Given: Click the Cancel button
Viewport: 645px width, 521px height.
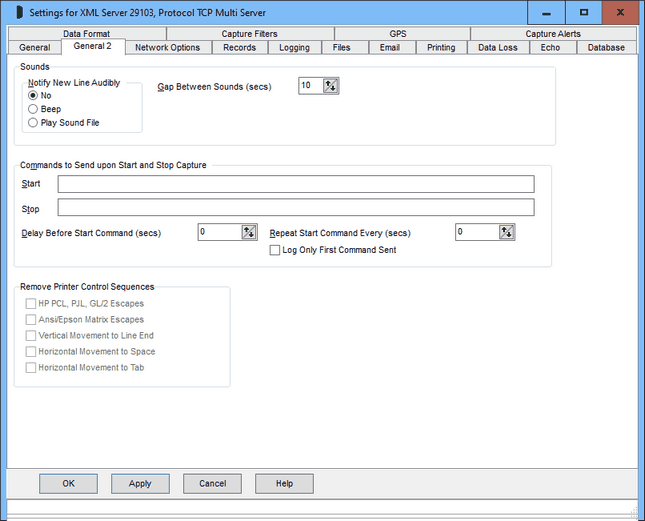Looking at the screenshot, I should tap(212, 483).
